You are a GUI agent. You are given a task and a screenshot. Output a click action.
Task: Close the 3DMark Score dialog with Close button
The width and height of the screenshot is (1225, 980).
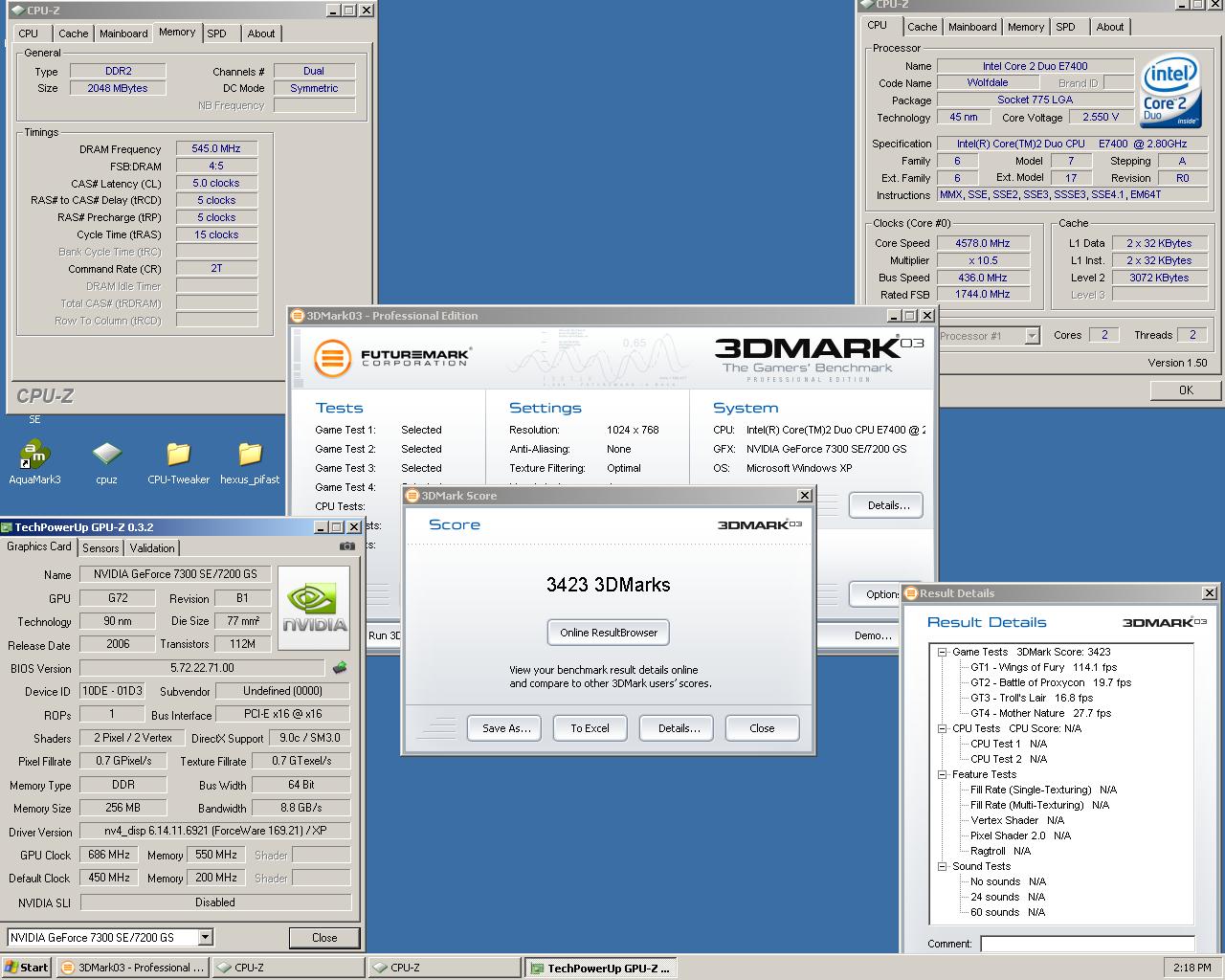762,728
